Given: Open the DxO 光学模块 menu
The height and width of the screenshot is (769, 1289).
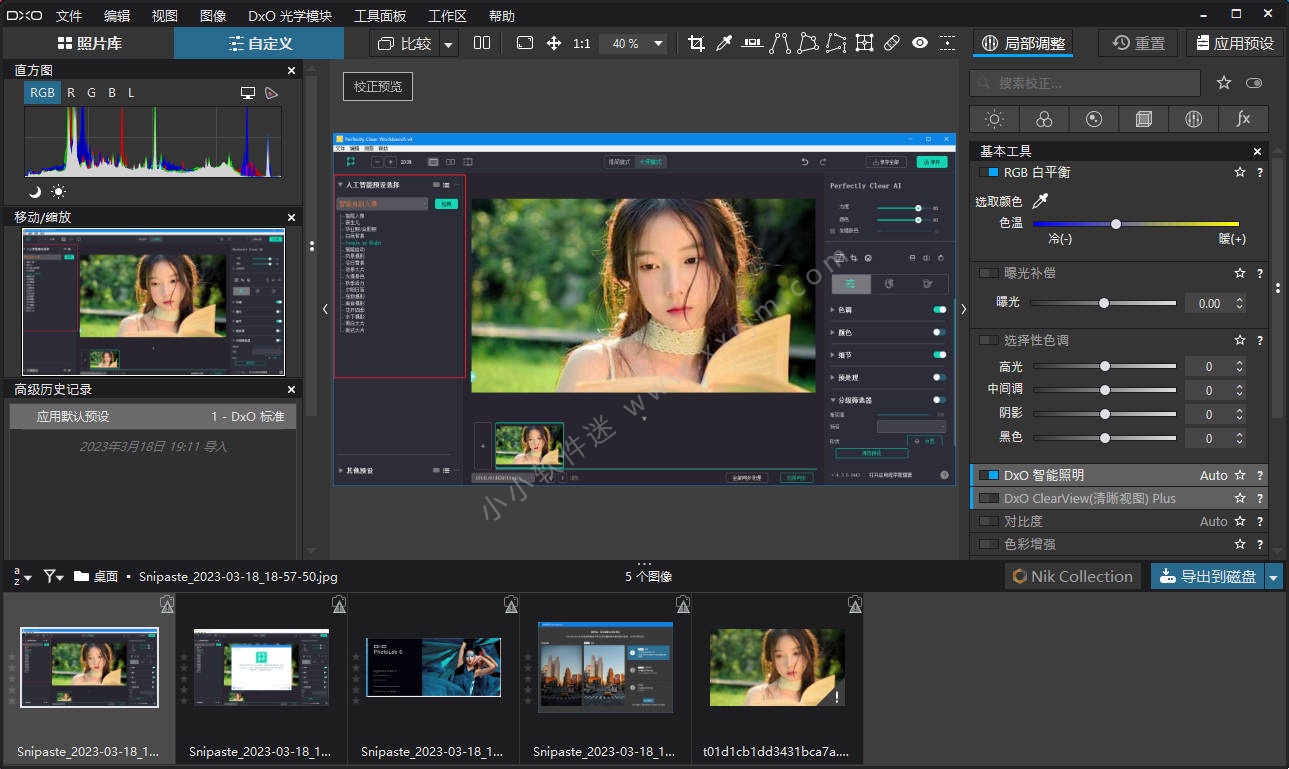Looking at the screenshot, I should 290,16.
